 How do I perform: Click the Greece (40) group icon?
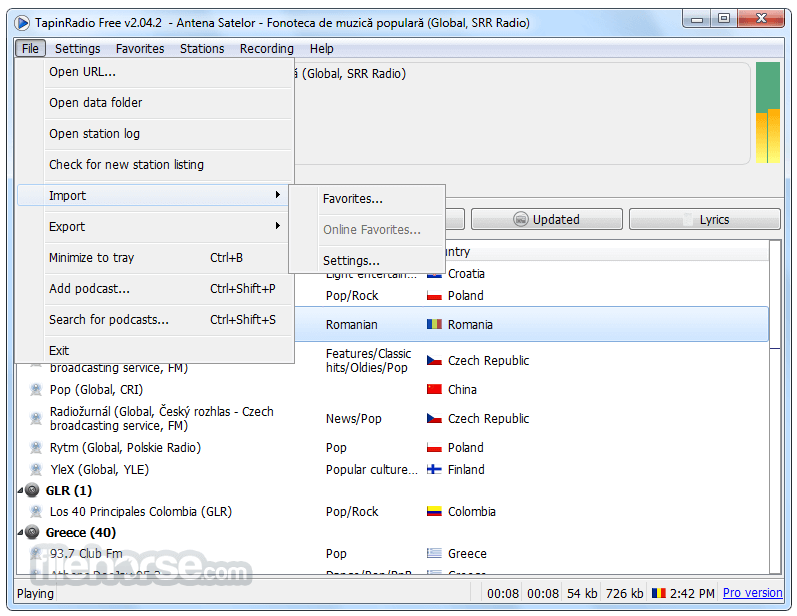pyautogui.click(x=32, y=533)
